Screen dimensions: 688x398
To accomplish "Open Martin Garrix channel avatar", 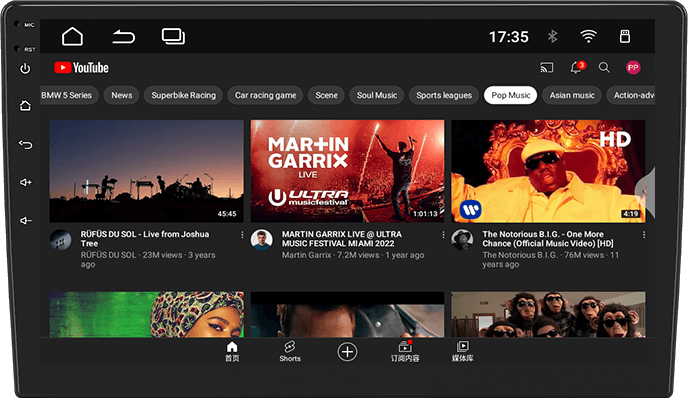I will (x=262, y=240).
